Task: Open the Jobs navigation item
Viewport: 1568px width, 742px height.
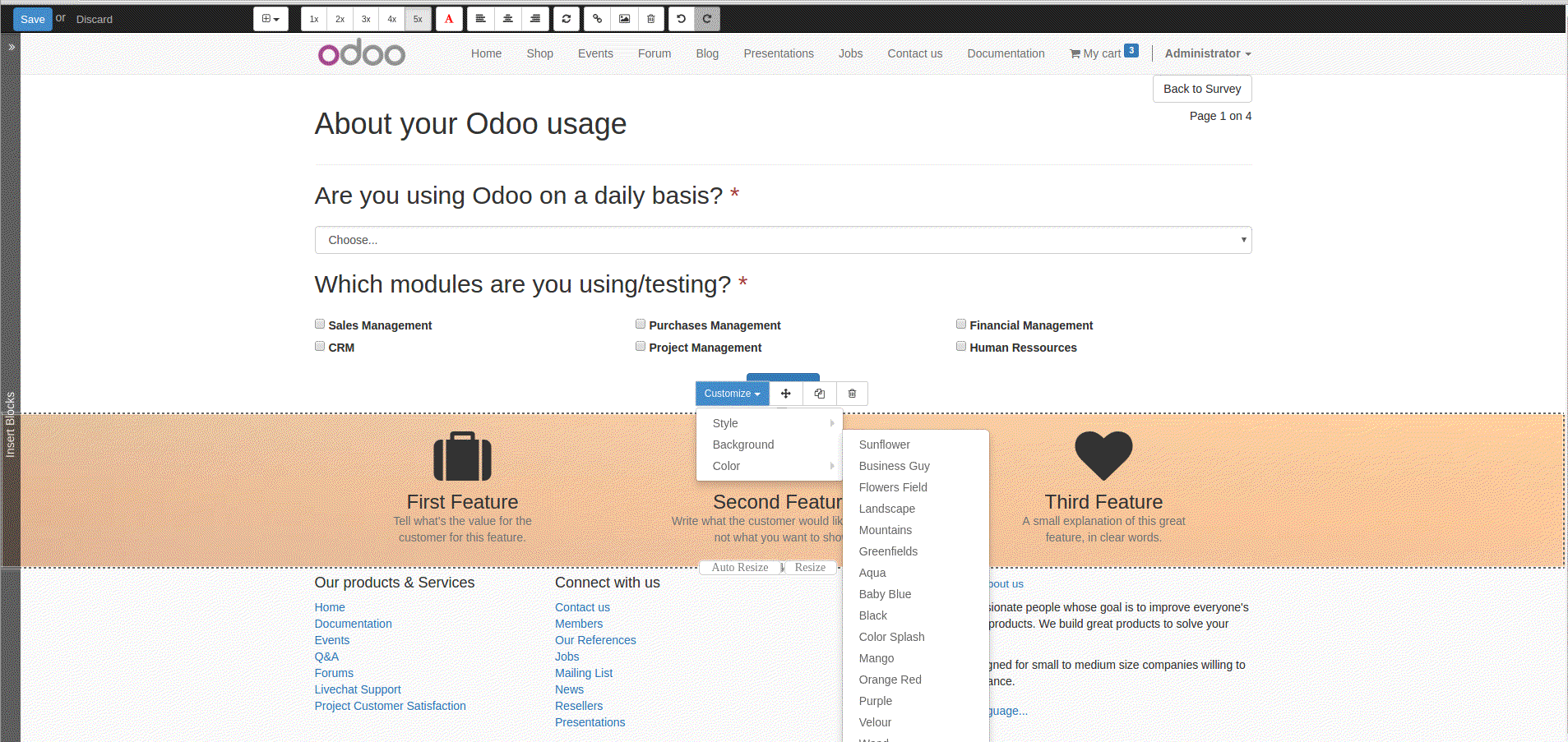Action: pyautogui.click(x=851, y=53)
